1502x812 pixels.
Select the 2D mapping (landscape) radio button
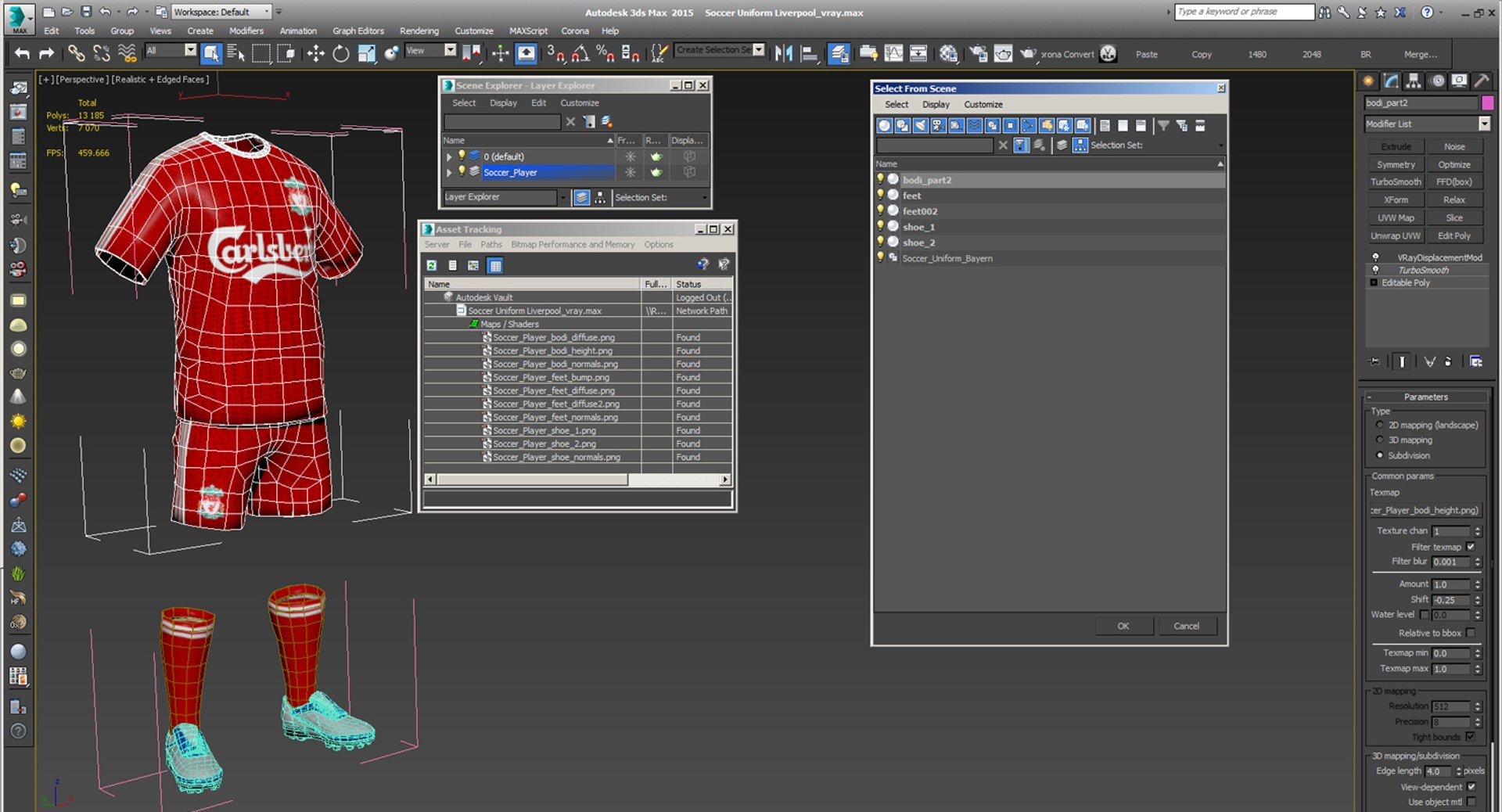[x=1379, y=425]
